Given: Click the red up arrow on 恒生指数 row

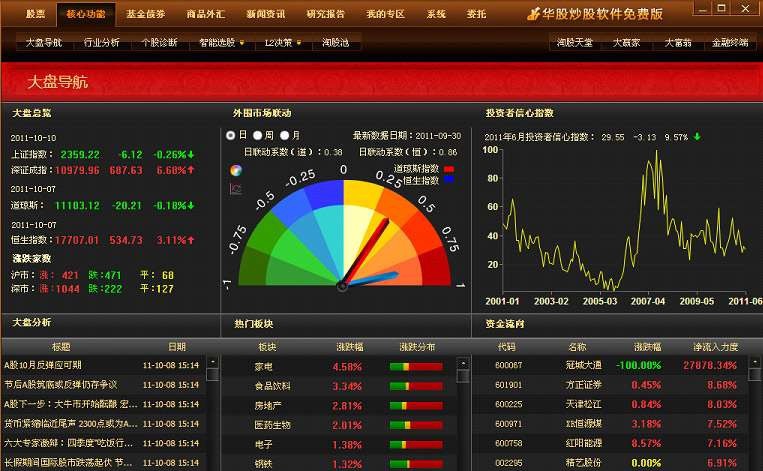Looking at the screenshot, I should tap(191, 240).
